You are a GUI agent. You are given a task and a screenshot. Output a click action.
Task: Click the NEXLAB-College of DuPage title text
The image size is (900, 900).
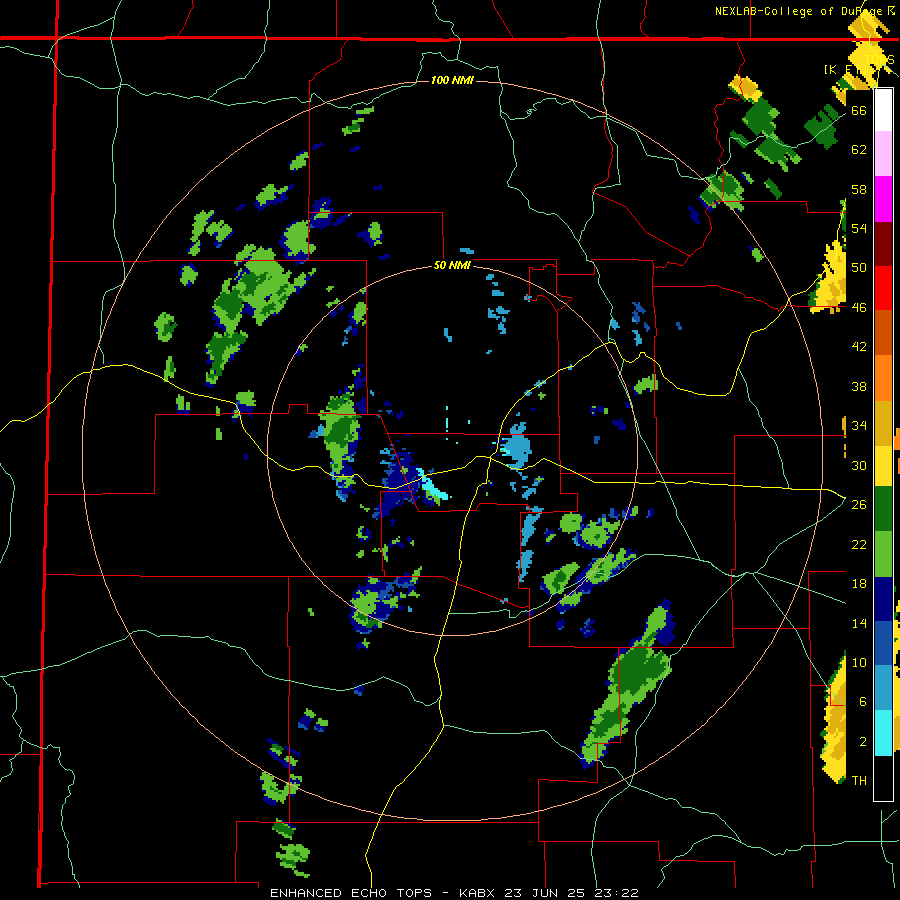click(804, 11)
